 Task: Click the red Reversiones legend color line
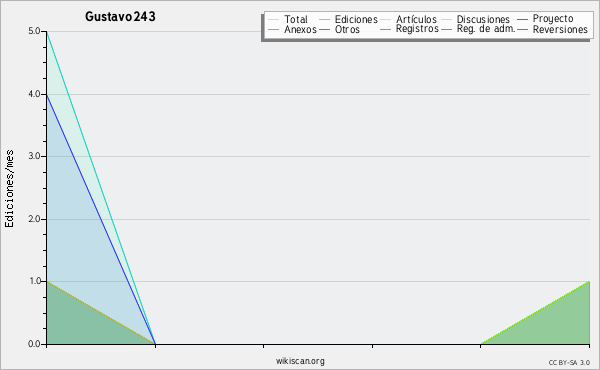tap(522, 29)
